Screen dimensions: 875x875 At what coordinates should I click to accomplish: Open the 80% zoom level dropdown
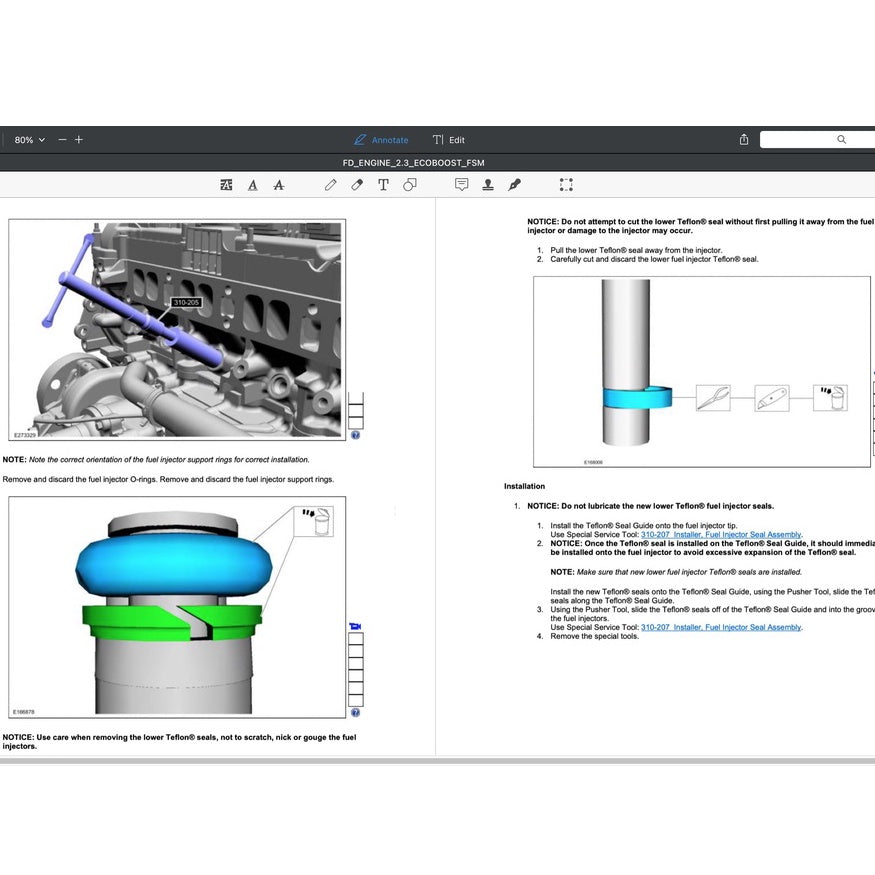click(x=30, y=140)
